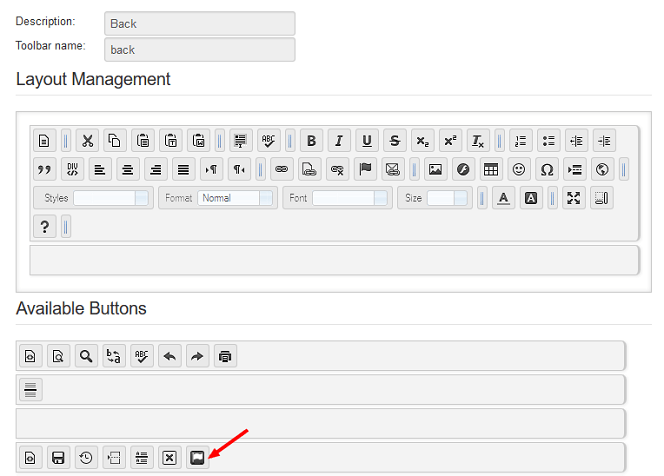Click the Find magnifier icon in Available Buttons

[x=86, y=356]
